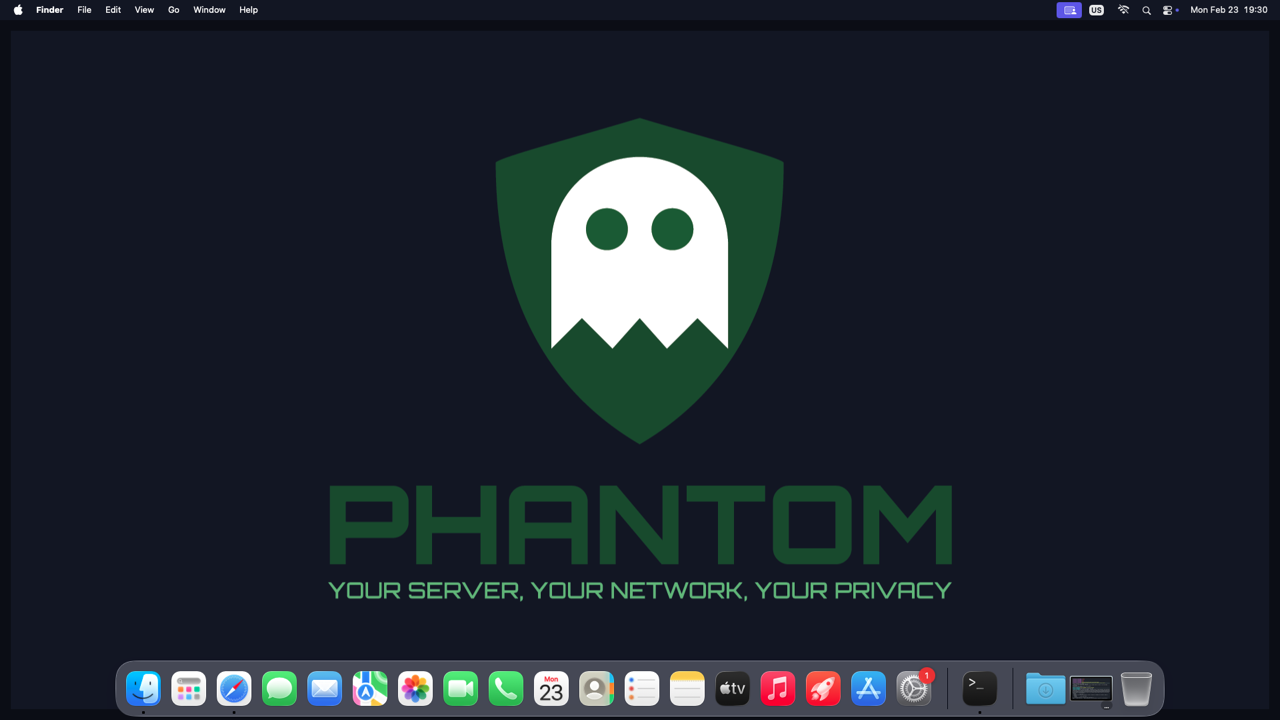Screen dimensions: 1280x720
Task: Open the Maps app icon
Action: 370,689
